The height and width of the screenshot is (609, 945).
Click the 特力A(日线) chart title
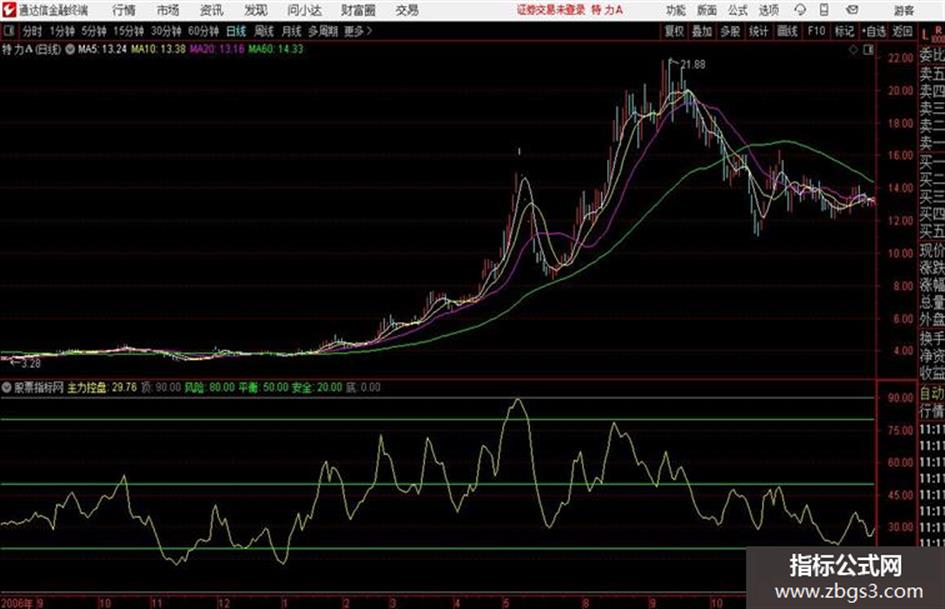(x=31, y=49)
